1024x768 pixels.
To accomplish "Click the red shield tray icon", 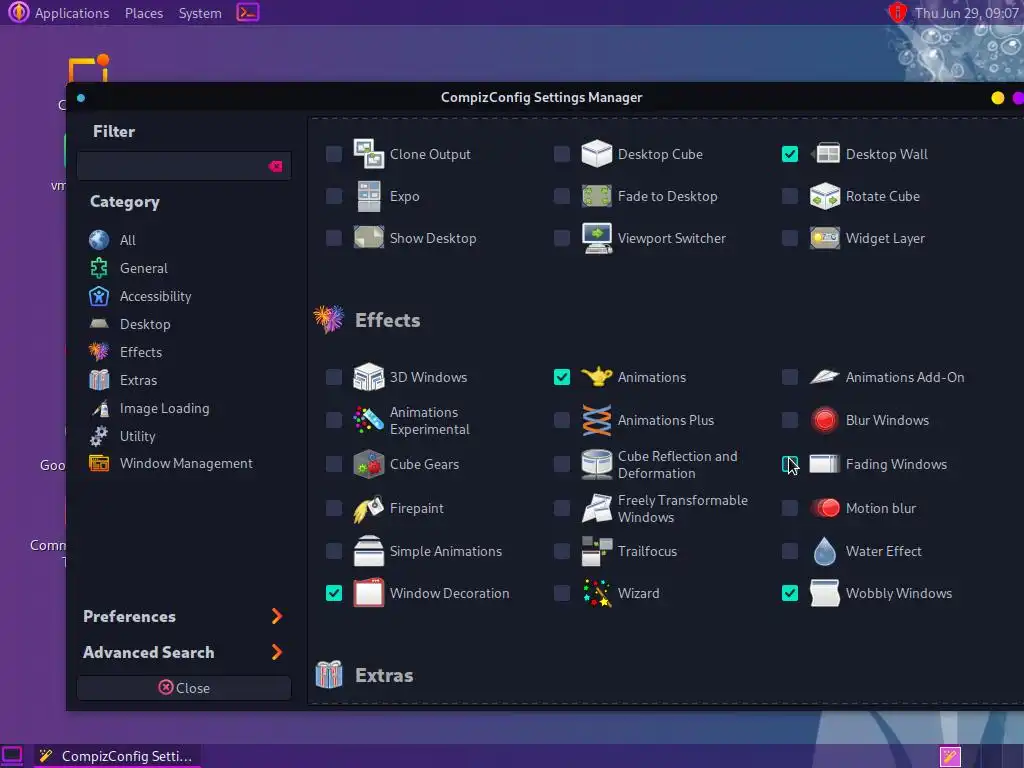I will coord(898,12).
